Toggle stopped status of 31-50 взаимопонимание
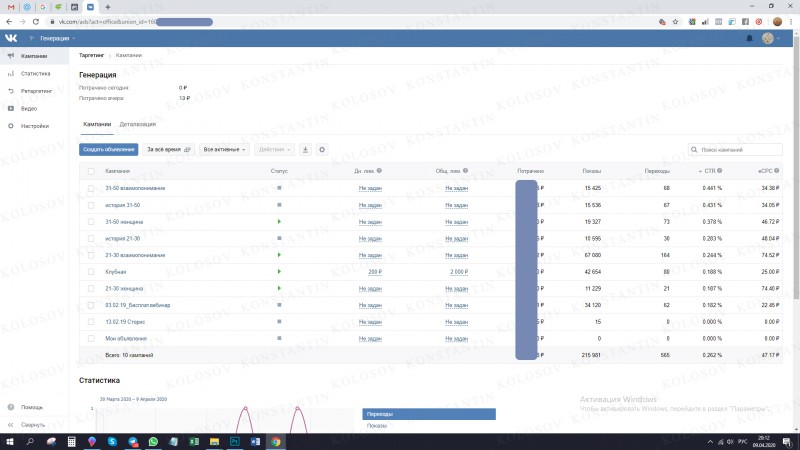The image size is (800, 450). [279, 188]
